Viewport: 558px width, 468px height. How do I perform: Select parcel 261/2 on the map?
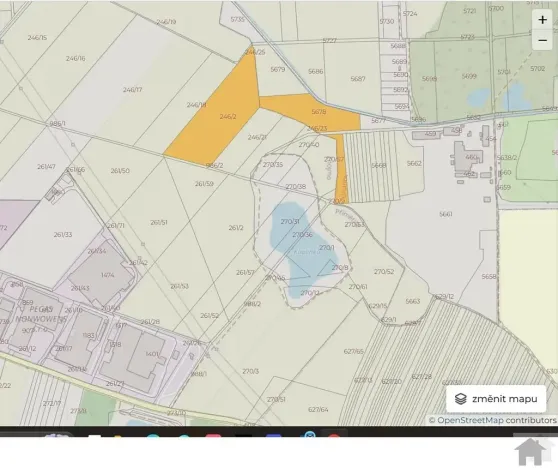tap(236, 228)
